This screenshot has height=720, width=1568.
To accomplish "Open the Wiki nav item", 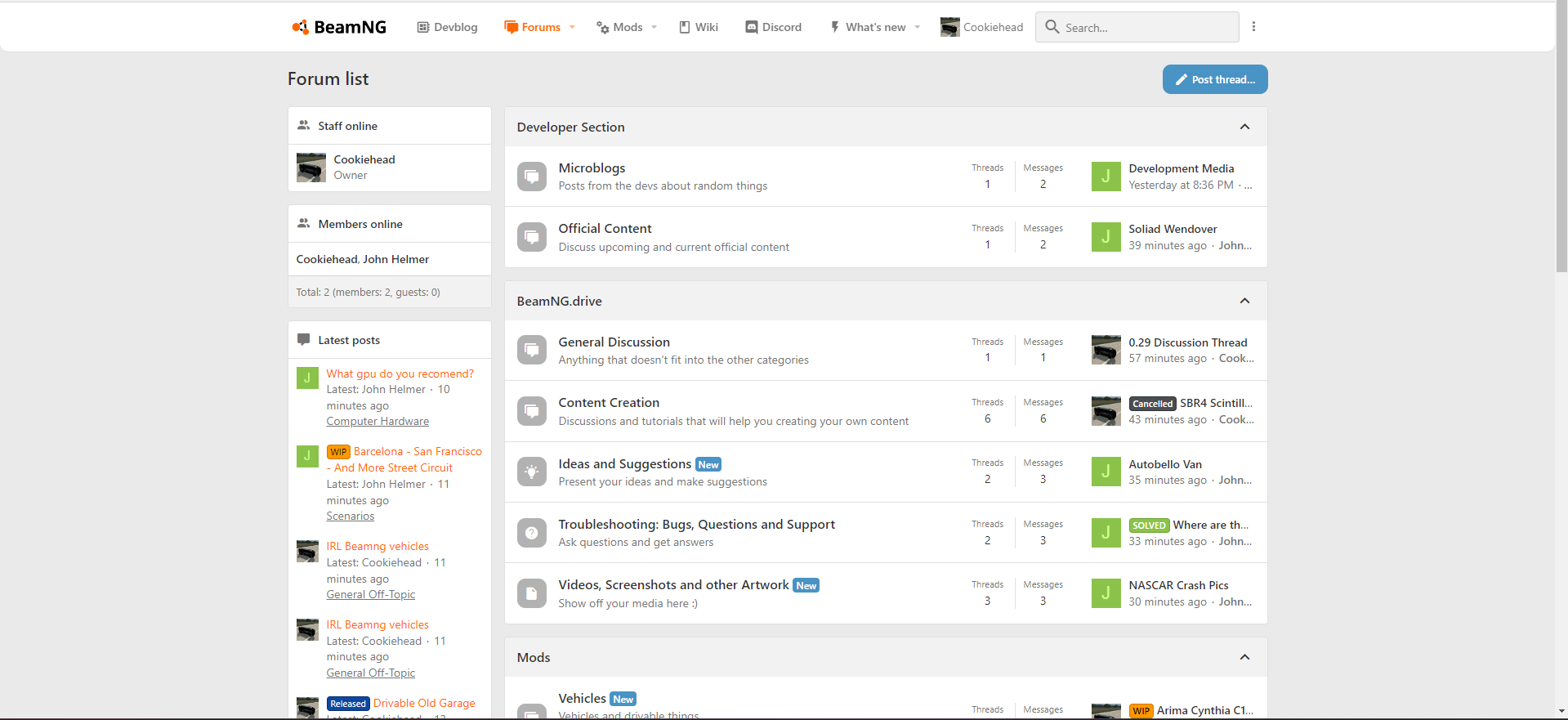I will [x=699, y=27].
